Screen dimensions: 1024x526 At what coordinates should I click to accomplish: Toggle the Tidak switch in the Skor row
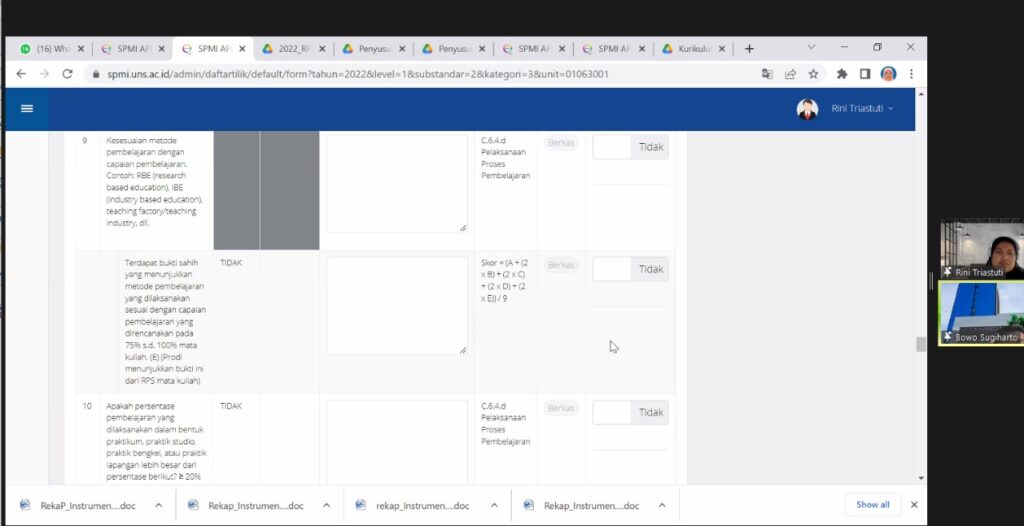coord(630,269)
